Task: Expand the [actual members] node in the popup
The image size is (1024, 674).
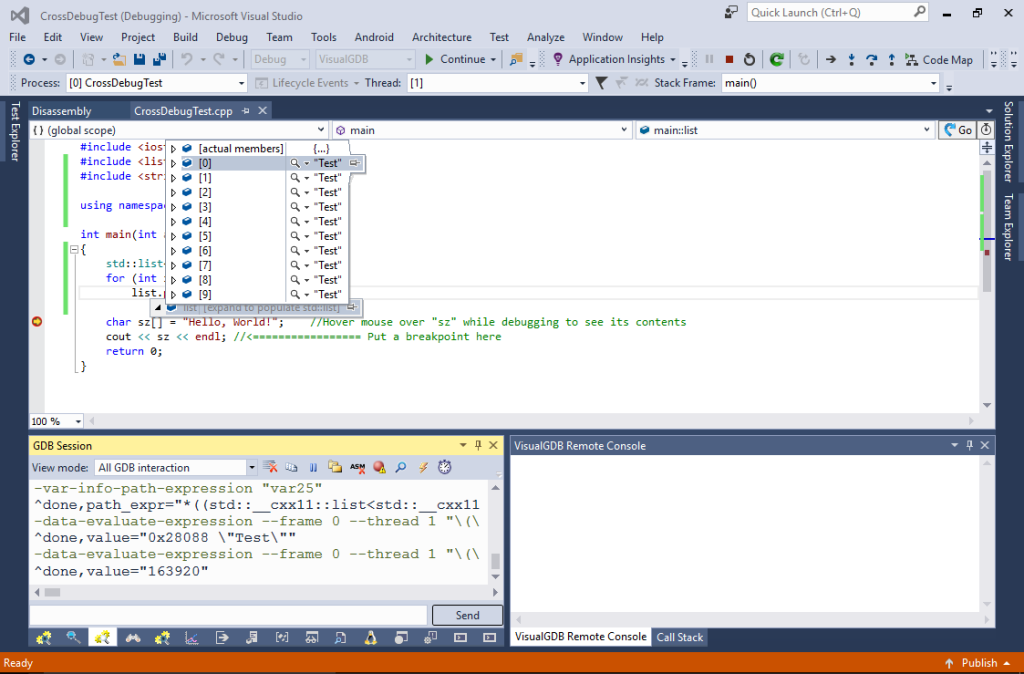Action: click(x=172, y=147)
